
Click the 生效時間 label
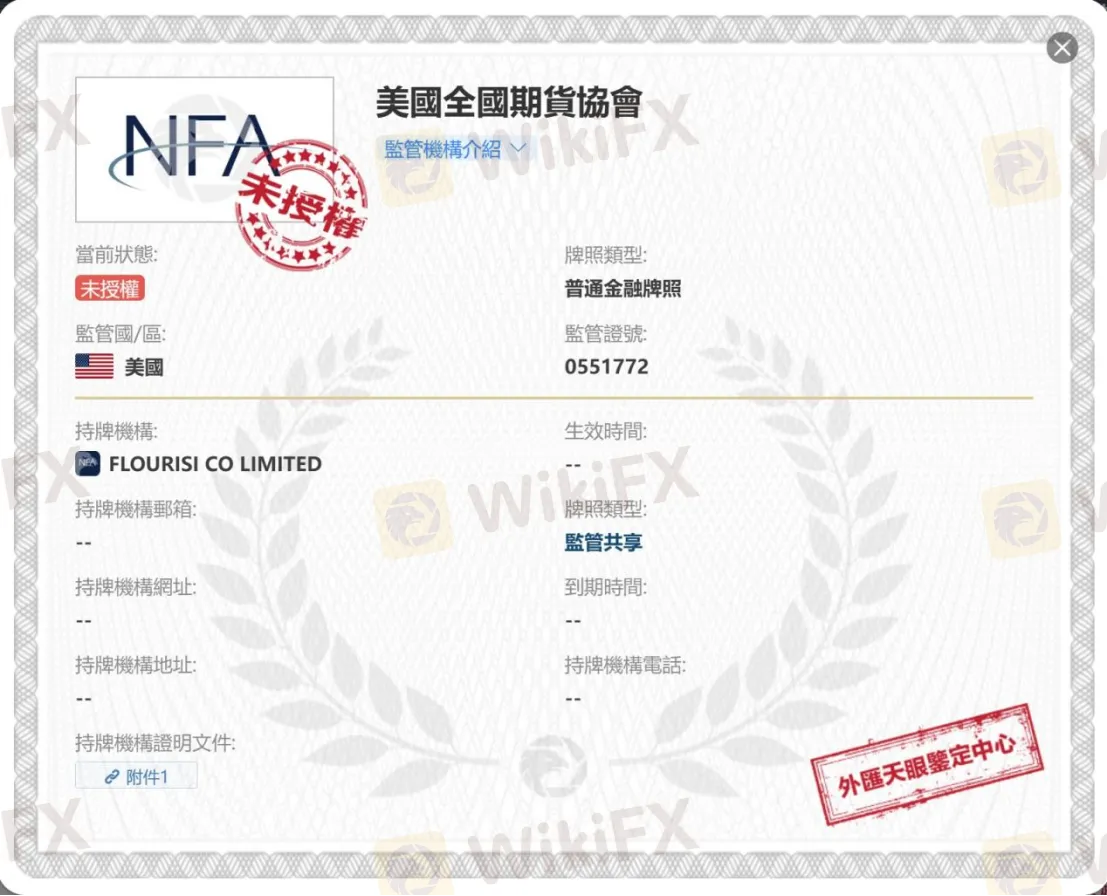606,431
